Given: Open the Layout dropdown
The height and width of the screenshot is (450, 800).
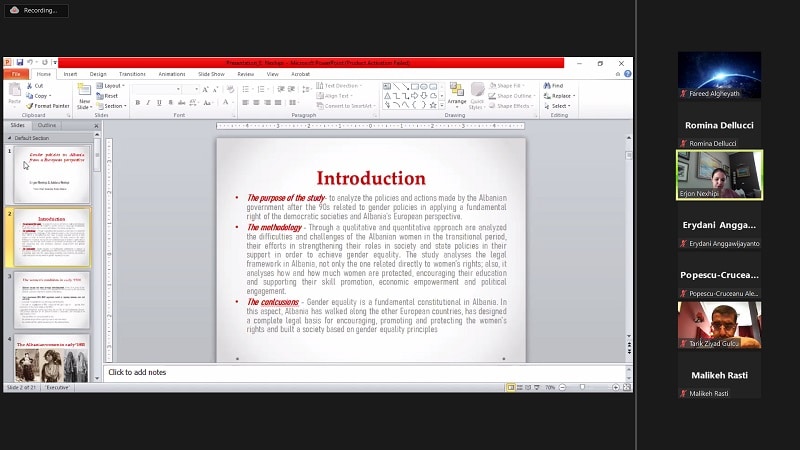Looking at the screenshot, I should click(x=112, y=86).
